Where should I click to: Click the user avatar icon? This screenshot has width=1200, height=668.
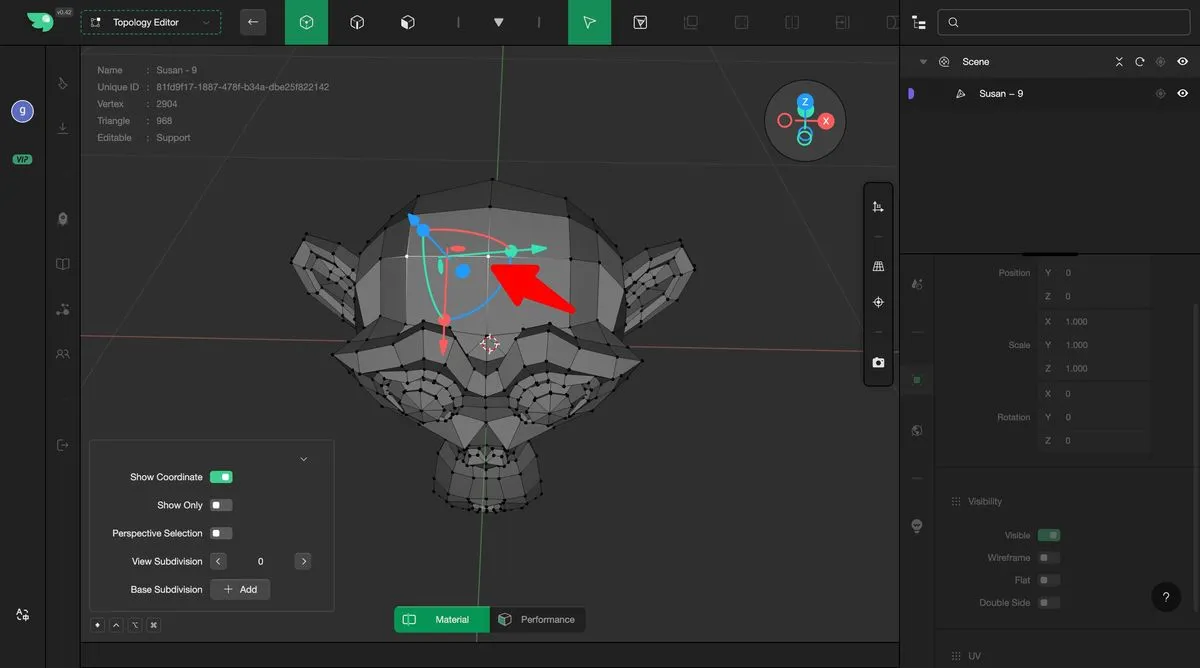[22, 111]
